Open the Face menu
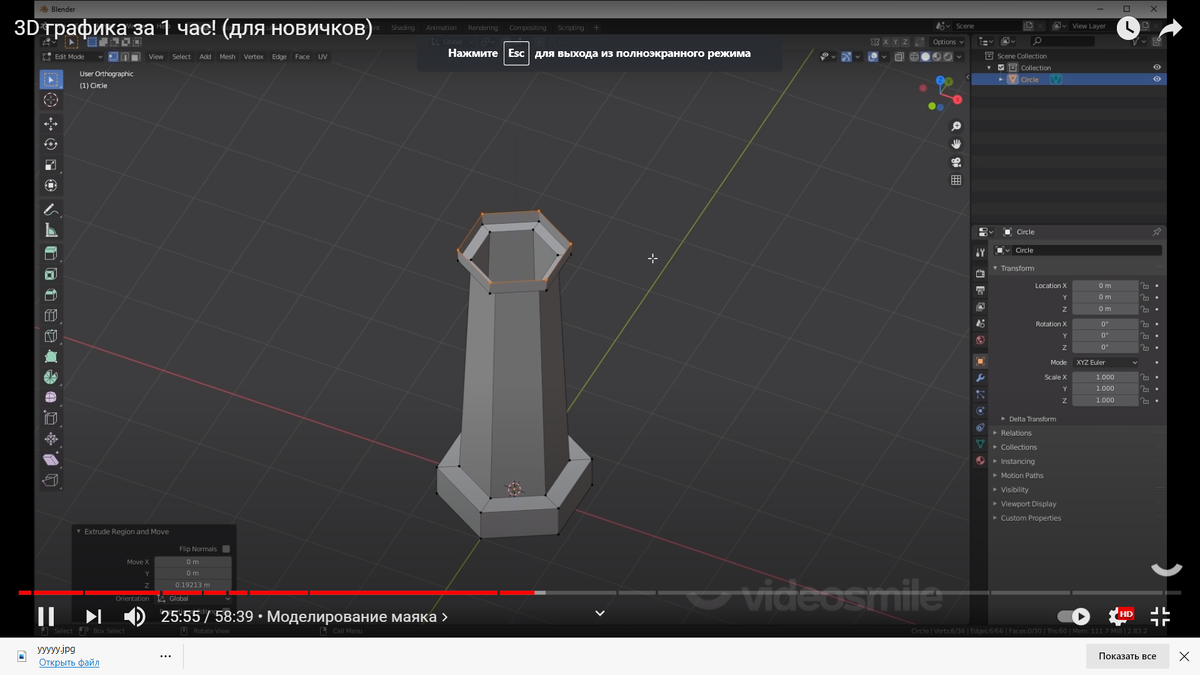The image size is (1200, 675). click(301, 57)
